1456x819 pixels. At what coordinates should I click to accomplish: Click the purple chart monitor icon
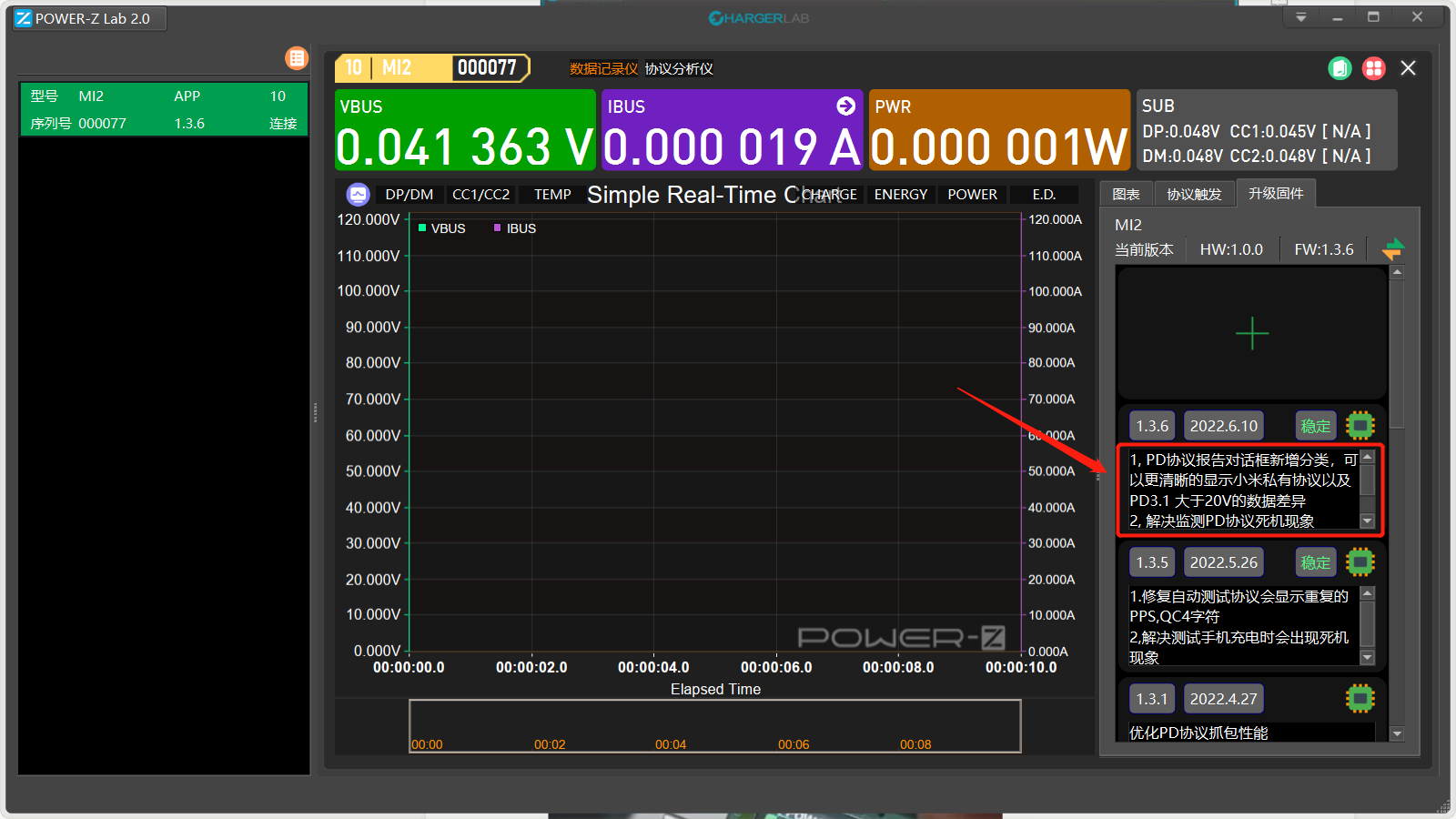pyautogui.click(x=358, y=195)
